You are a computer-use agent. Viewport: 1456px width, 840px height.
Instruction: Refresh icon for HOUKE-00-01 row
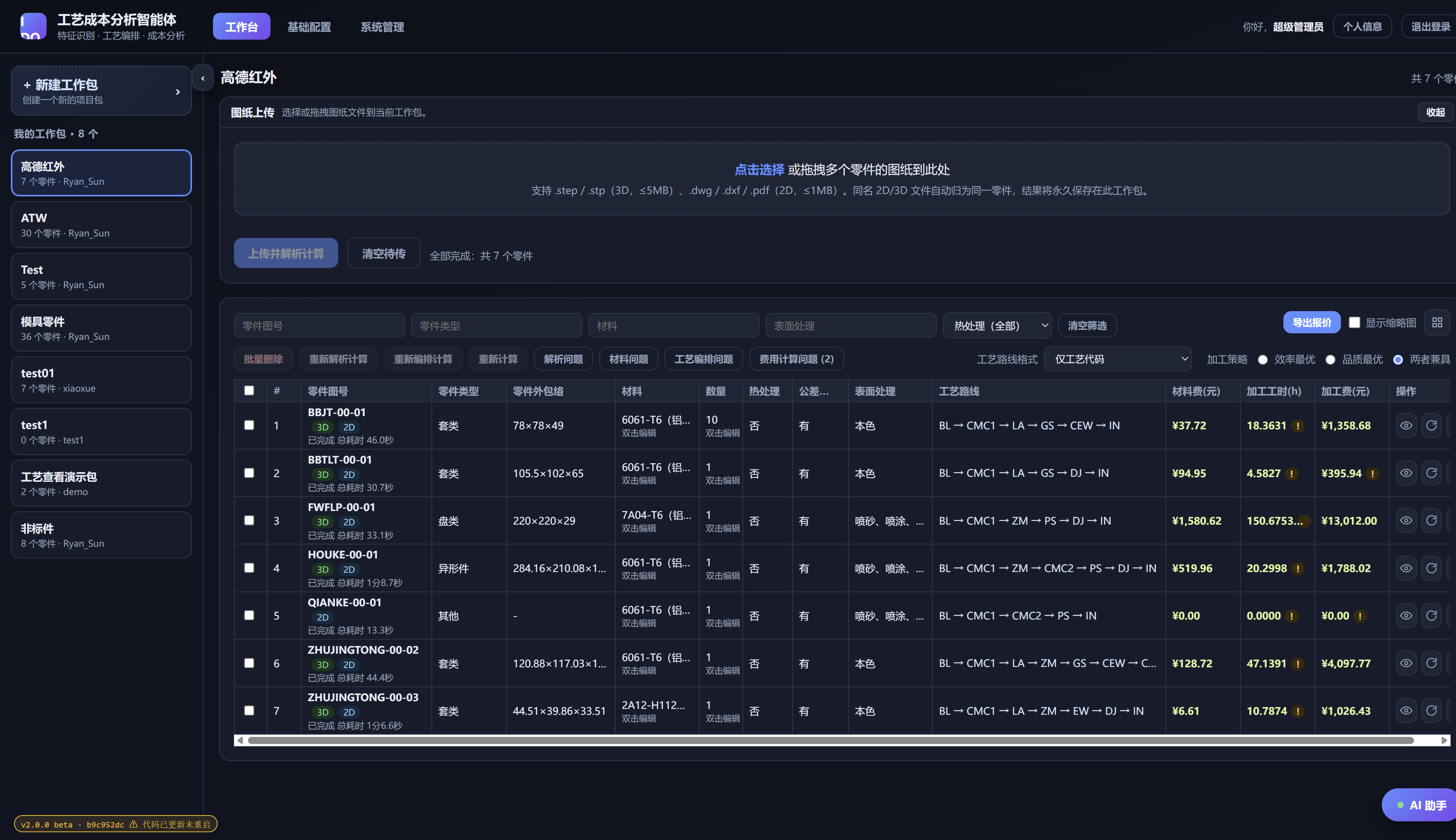pyautogui.click(x=1431, y=568)
